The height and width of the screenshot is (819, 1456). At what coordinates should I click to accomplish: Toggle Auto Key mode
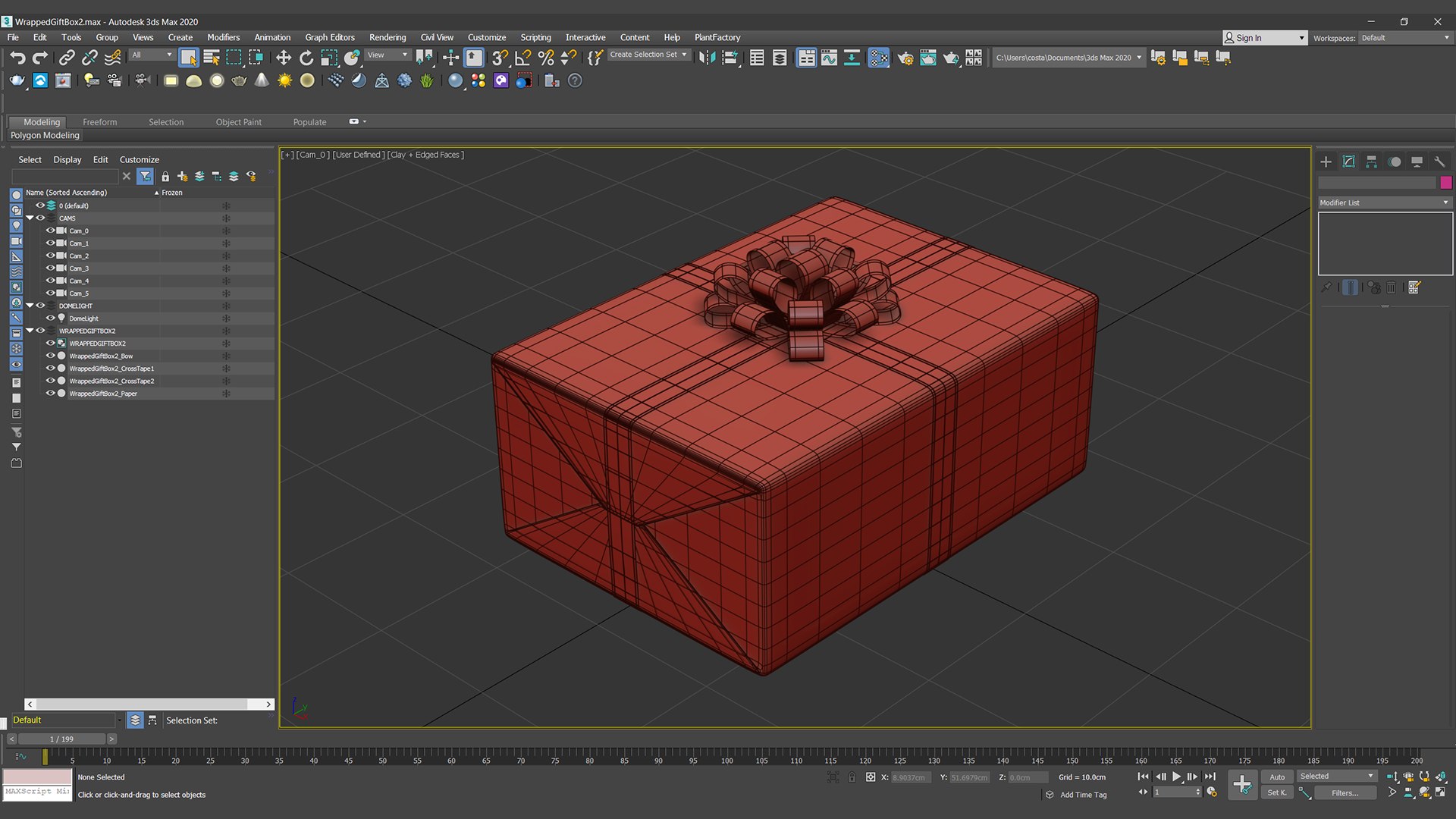point(1277,777)
